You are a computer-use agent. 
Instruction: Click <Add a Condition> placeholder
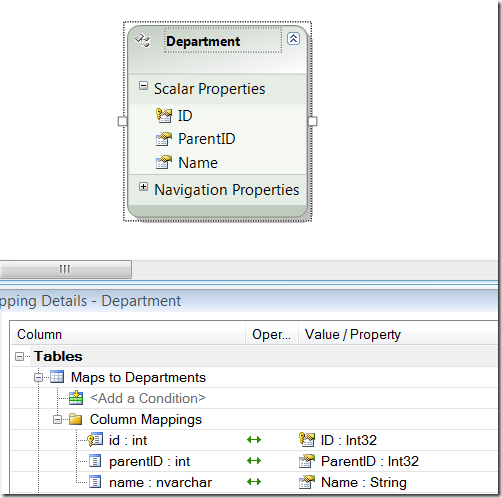click(x=148, y=398)
